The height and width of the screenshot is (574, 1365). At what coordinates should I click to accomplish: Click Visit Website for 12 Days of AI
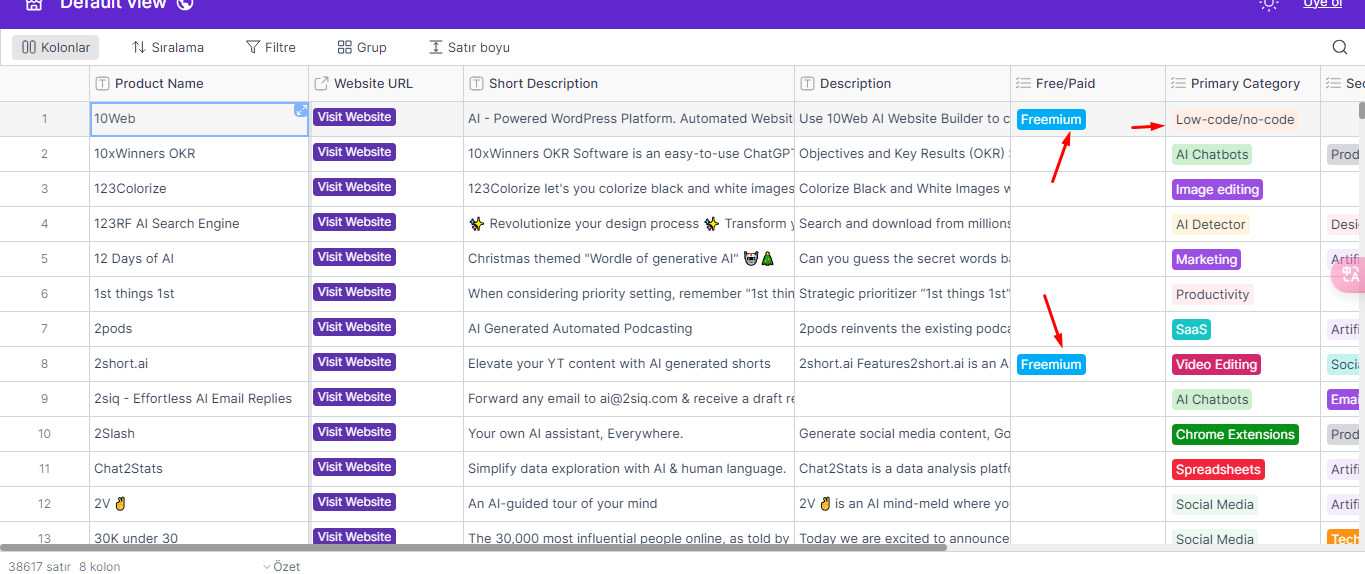pos(354,257)
